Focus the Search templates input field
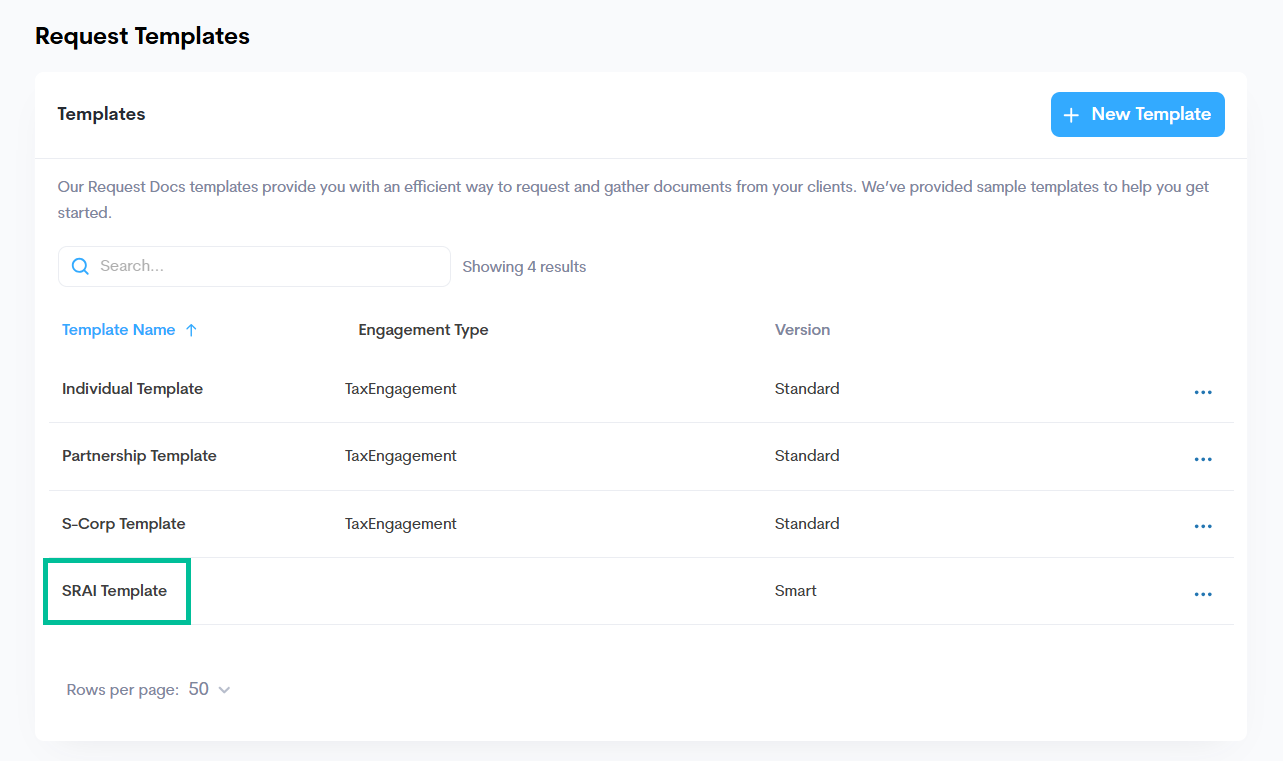Viewport: 1283px width, 761px height. pos(270,266)
